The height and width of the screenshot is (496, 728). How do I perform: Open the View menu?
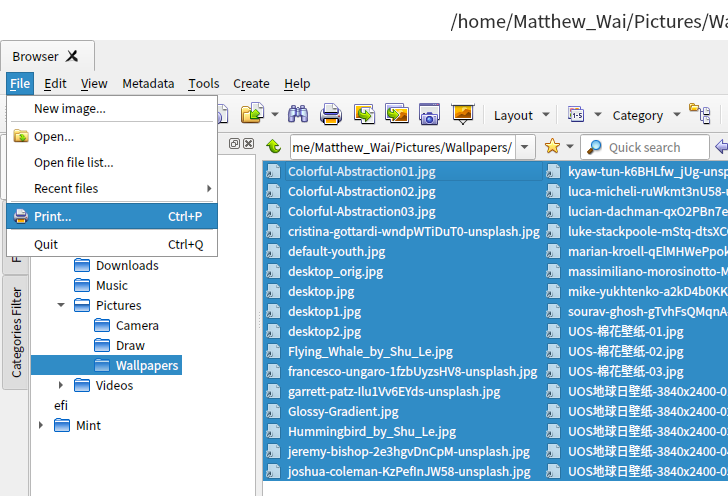[94, 84]
